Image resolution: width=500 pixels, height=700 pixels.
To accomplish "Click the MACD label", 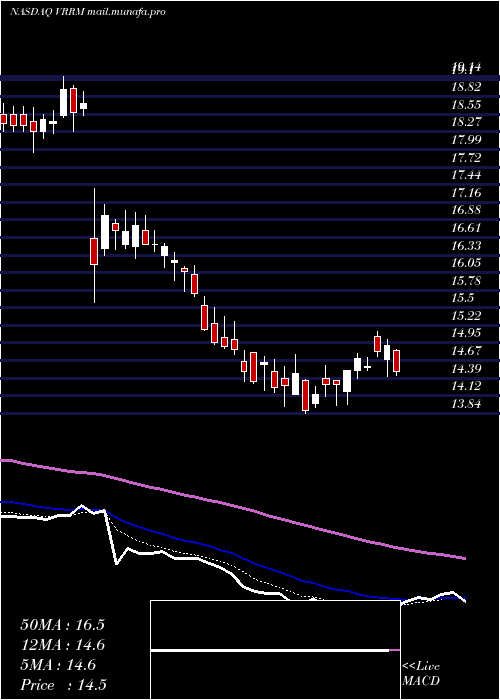I will (x=421, y=681).
